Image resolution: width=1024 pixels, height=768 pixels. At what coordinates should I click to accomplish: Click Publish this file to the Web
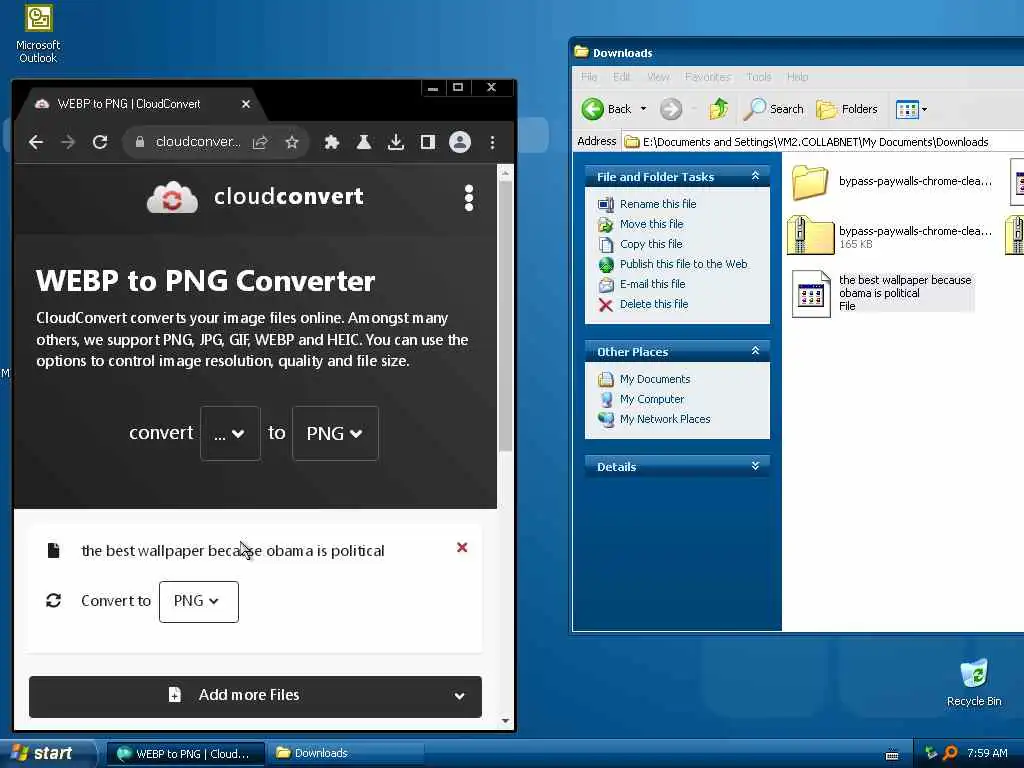pos(683,264)
